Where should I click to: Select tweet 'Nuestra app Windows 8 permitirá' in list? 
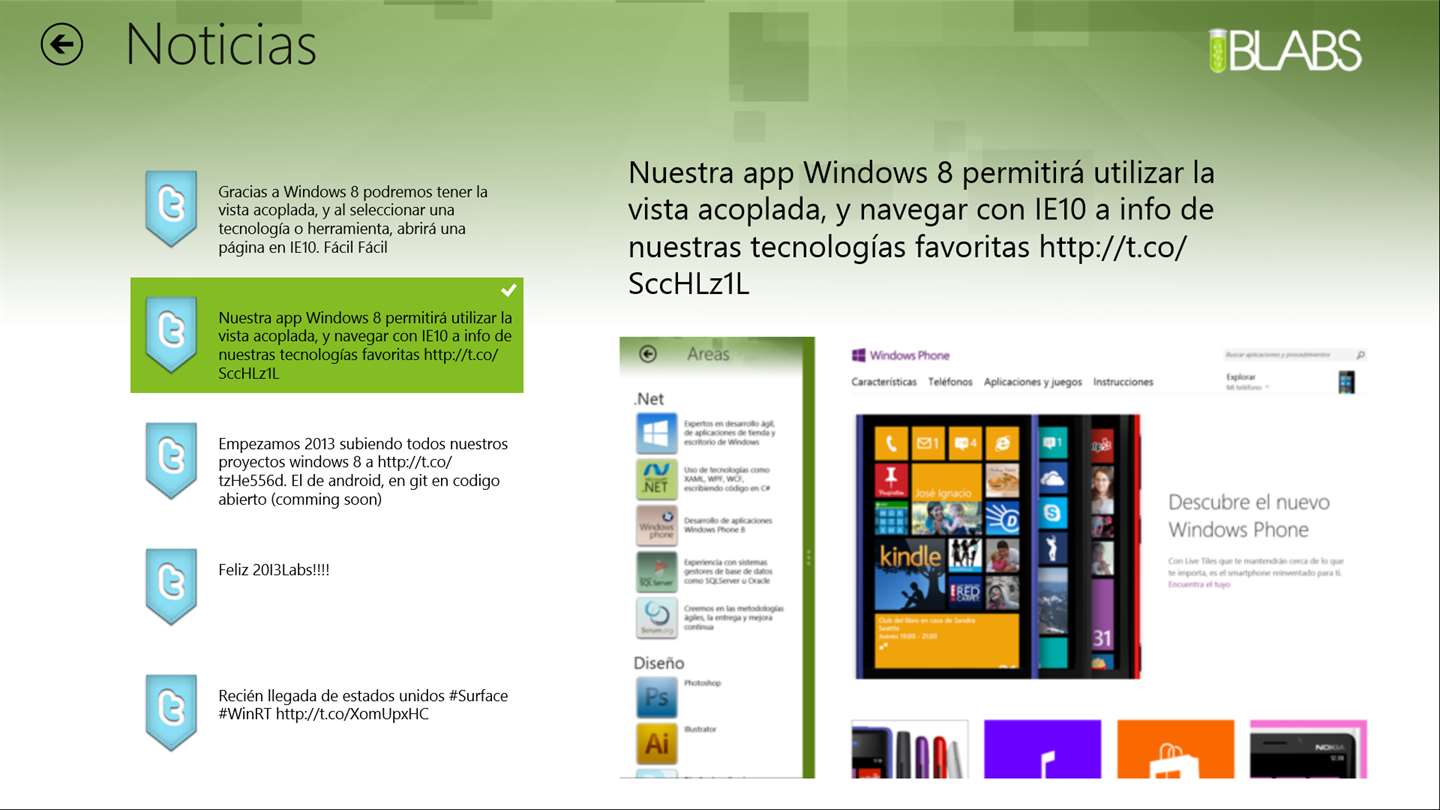point(327,335)
